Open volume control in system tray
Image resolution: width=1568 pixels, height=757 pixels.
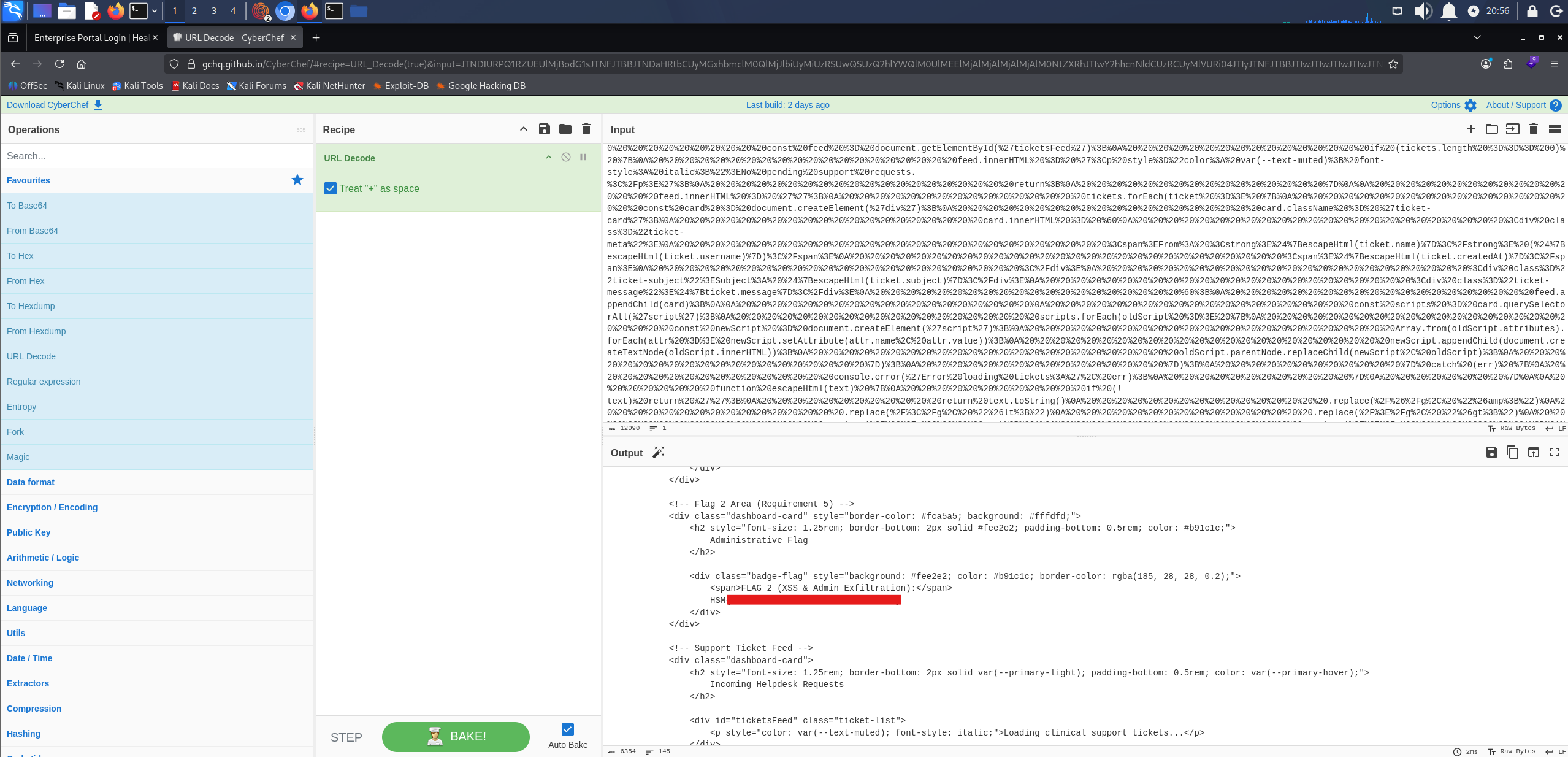coord(1423,10)
